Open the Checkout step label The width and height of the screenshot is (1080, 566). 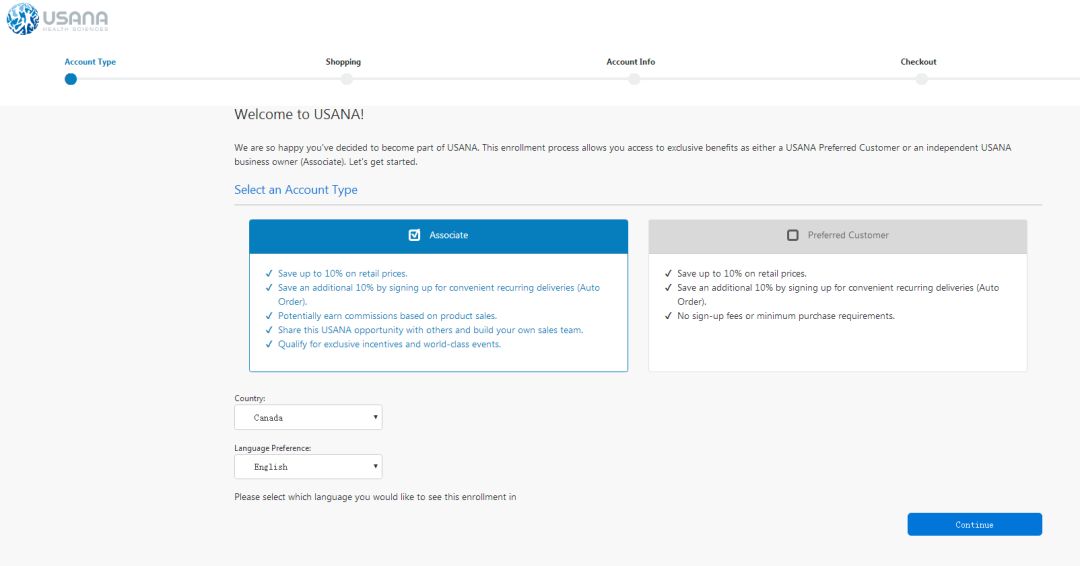[x=918, y=62]
